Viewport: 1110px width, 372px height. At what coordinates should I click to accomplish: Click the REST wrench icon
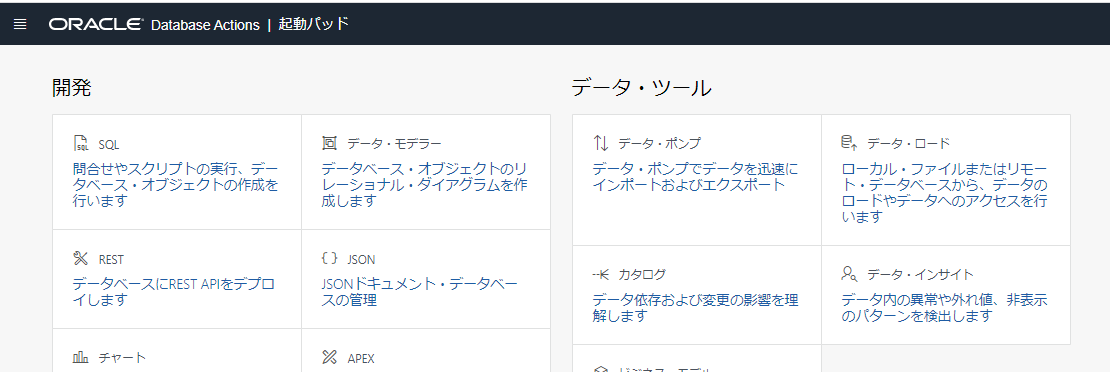pos(80,259)
